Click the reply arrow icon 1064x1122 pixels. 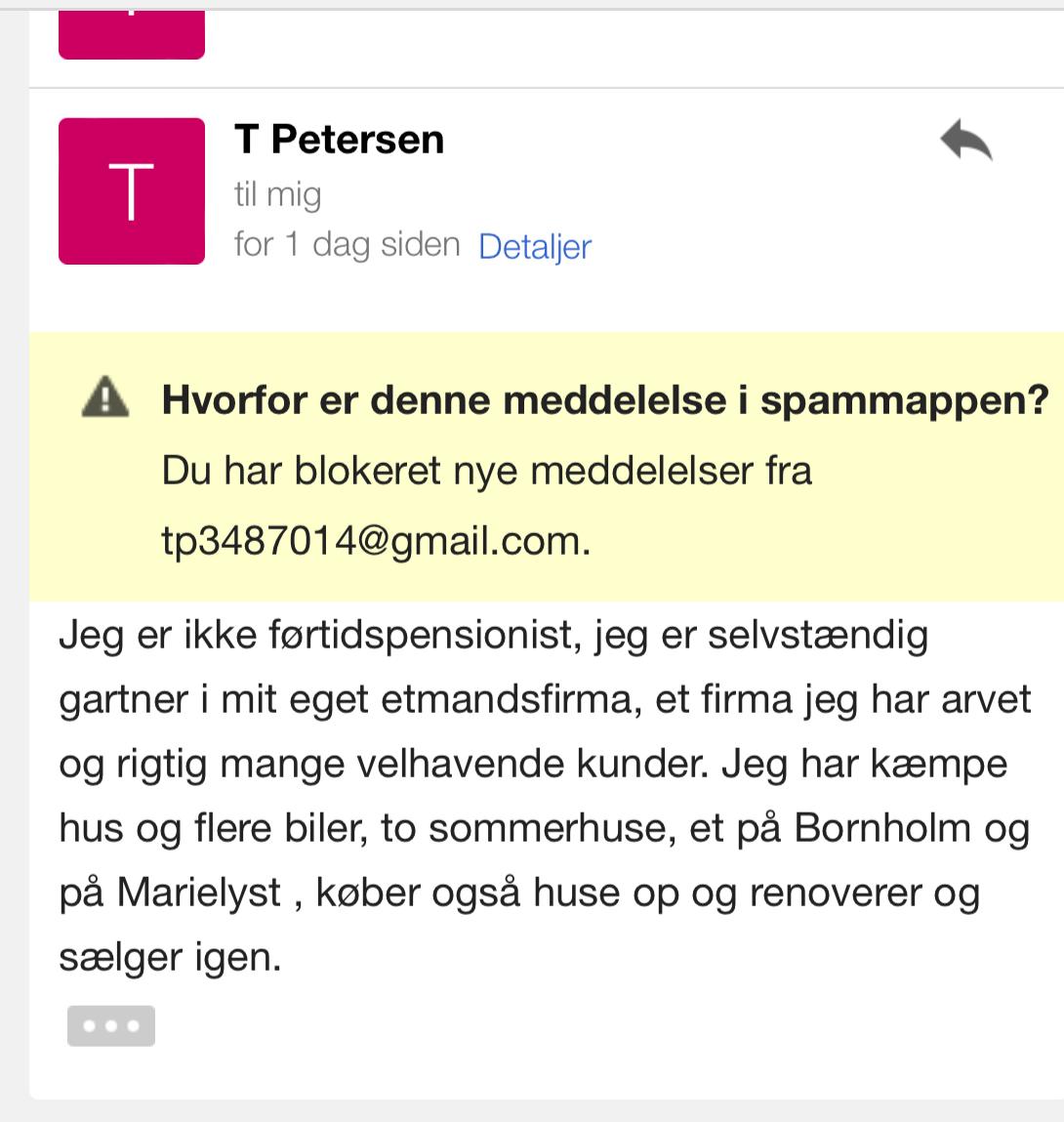tap(965, 141)
